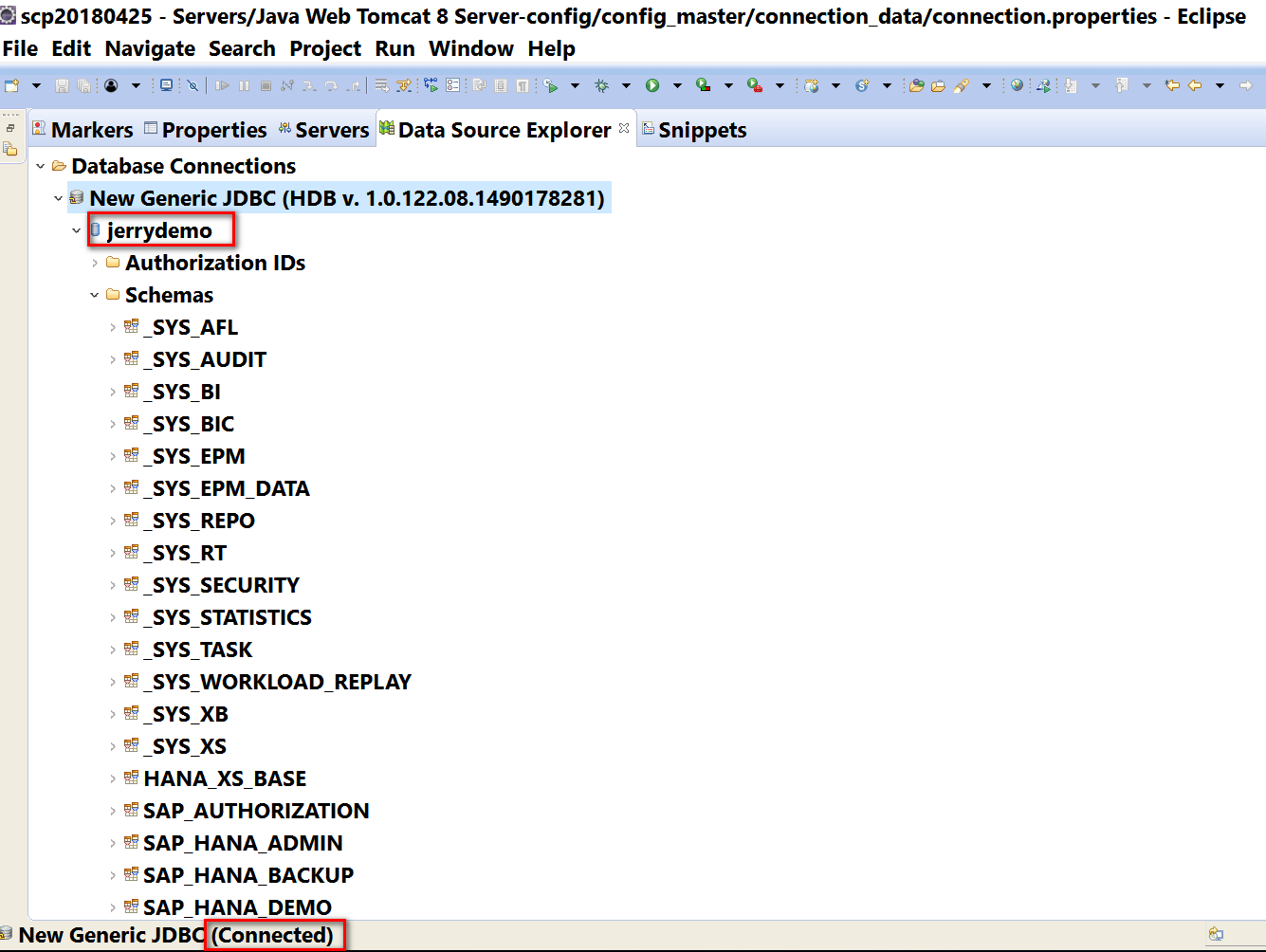Click the Step Into icon
Image resolution: width=1266 pixels, height=952 pixels.
(x=309, y=85)
